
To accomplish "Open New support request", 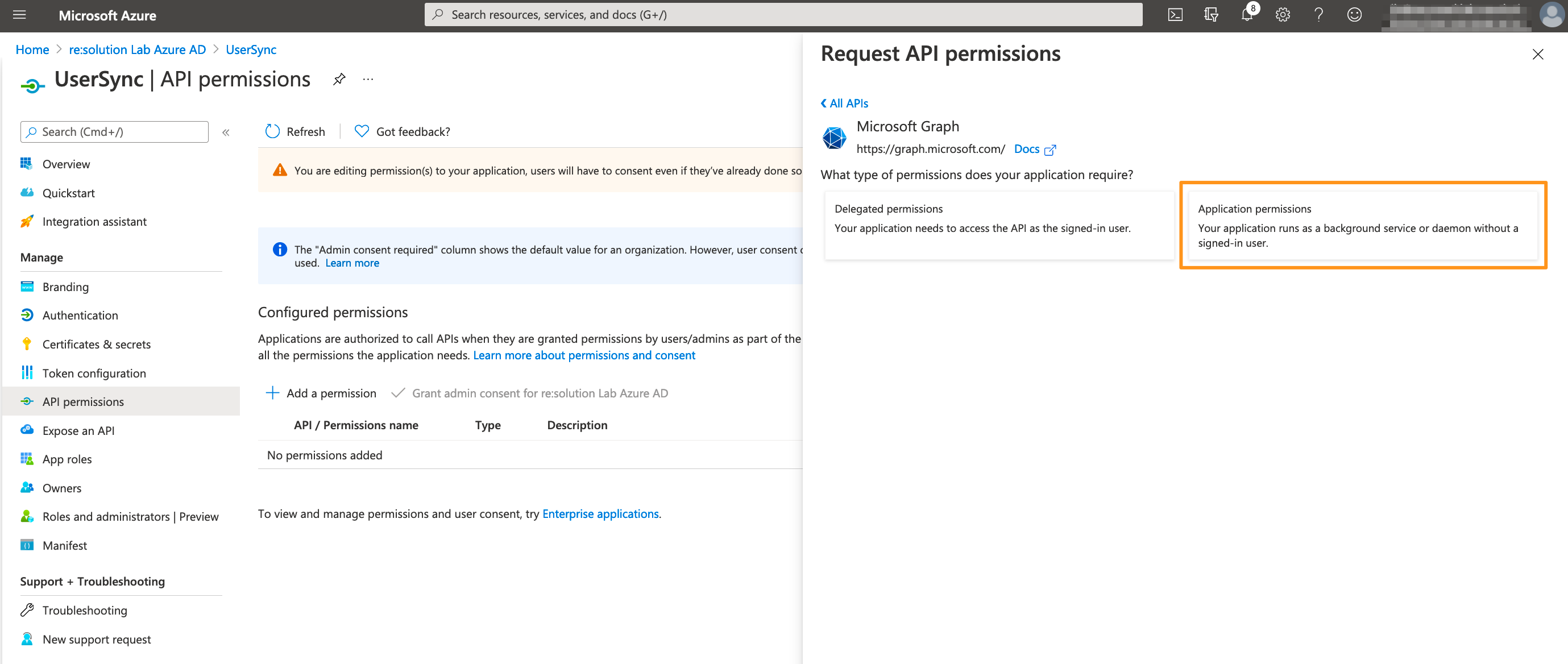I will tap(96, 640).
